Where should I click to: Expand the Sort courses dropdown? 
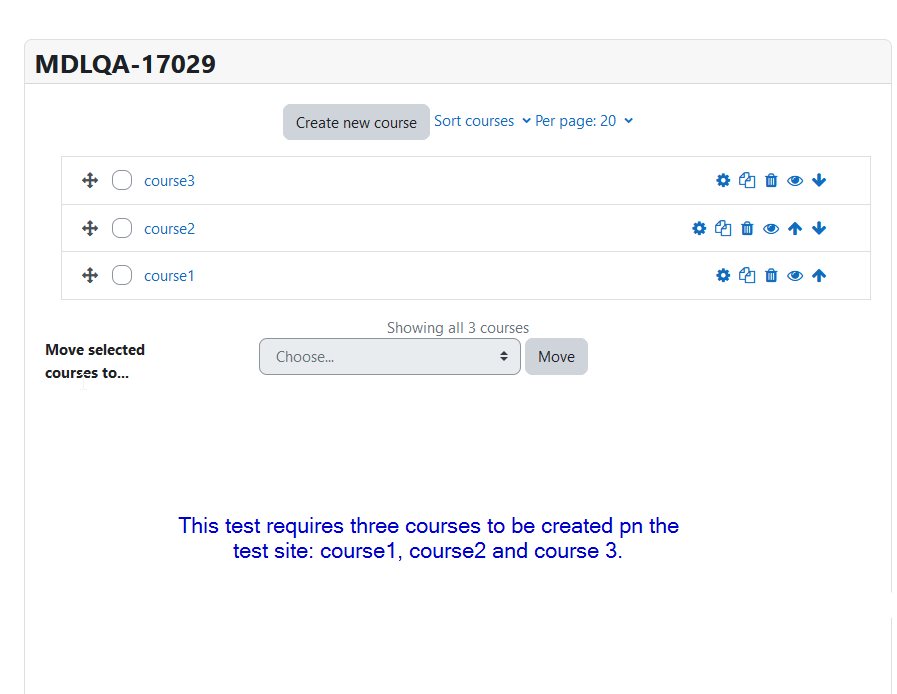click(482, 121)
